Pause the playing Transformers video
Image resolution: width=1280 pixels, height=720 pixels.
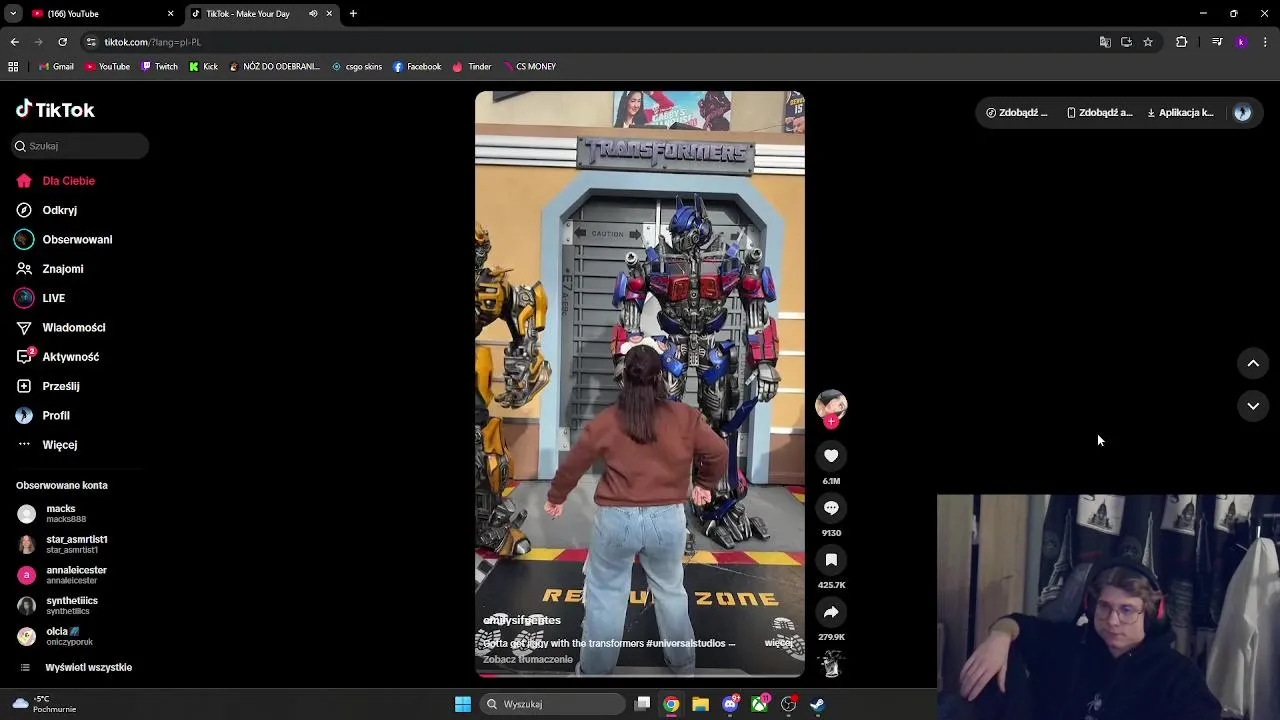(x=640, y=385)
